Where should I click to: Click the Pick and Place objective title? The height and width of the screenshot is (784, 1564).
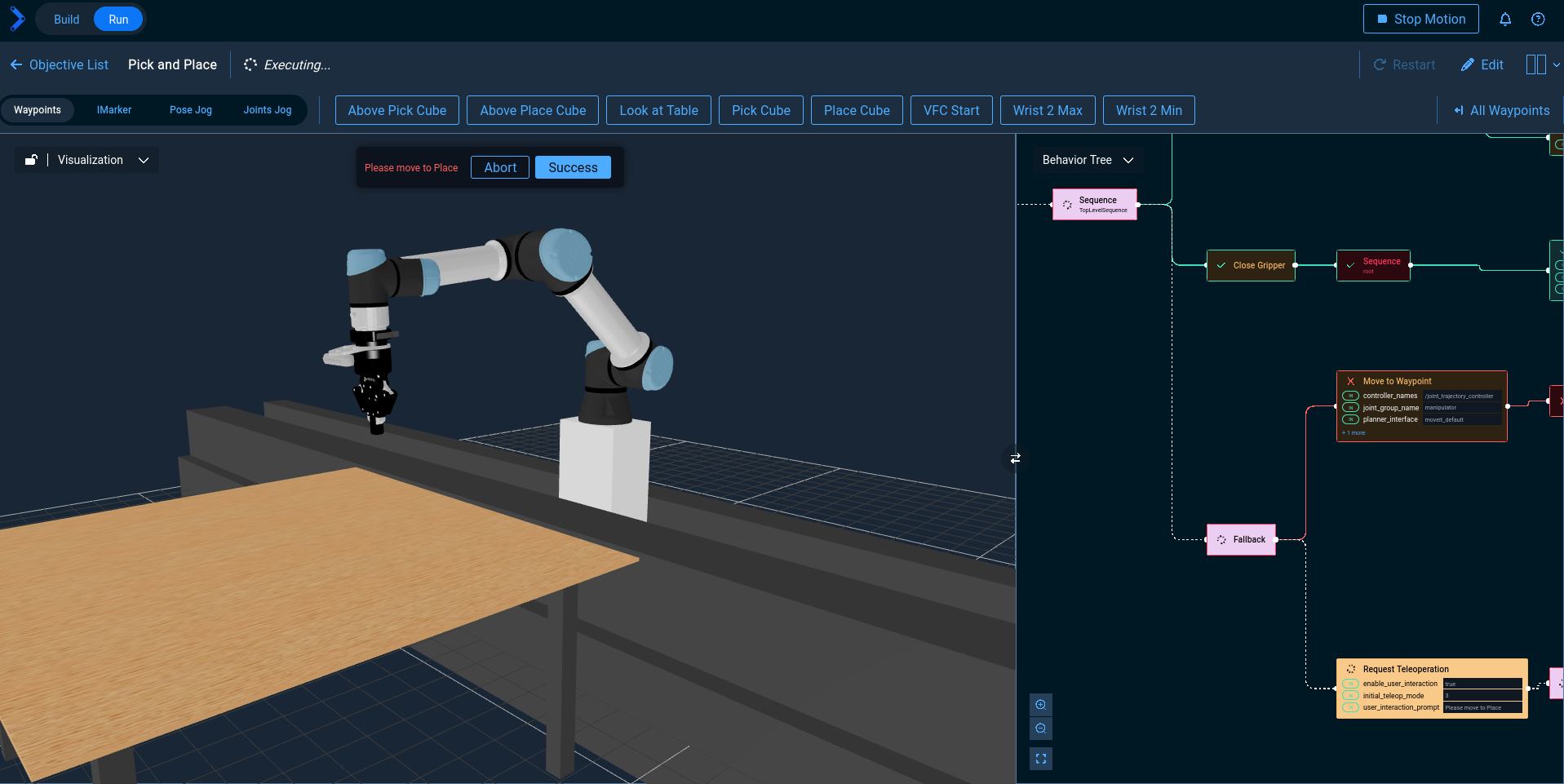click(172, 64)
